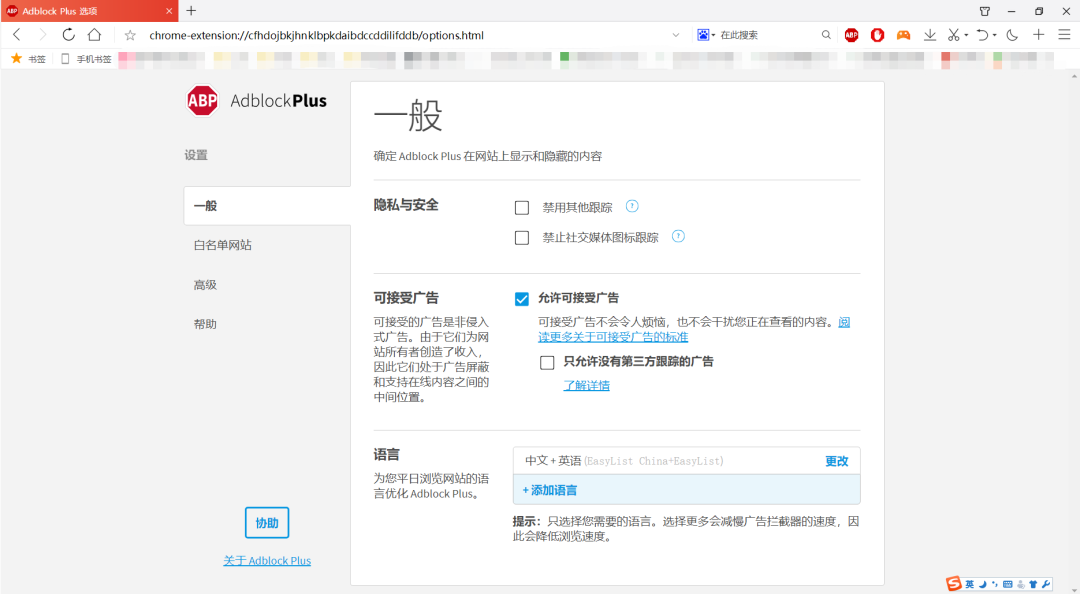1080x594 pixels.
Task: Select the scissors screenshot tool icon
Action: [953, 35]
